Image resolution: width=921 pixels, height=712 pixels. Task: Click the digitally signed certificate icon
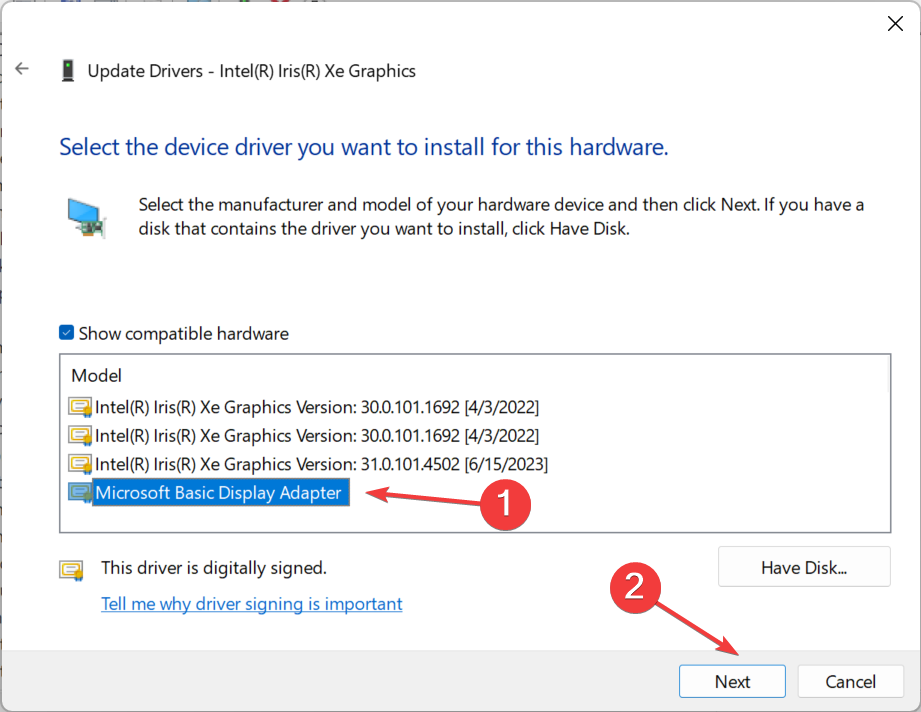pos(71,570)
